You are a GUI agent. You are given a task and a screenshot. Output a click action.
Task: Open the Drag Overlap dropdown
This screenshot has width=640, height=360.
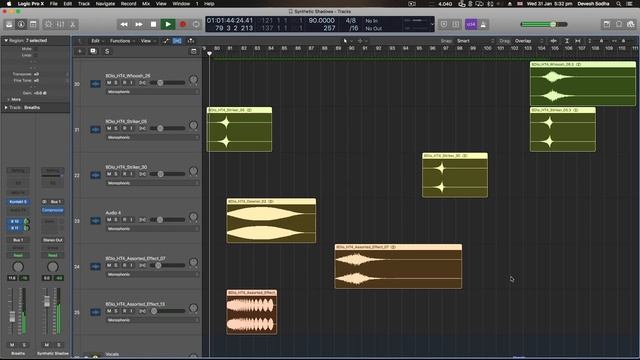point(529,41)
